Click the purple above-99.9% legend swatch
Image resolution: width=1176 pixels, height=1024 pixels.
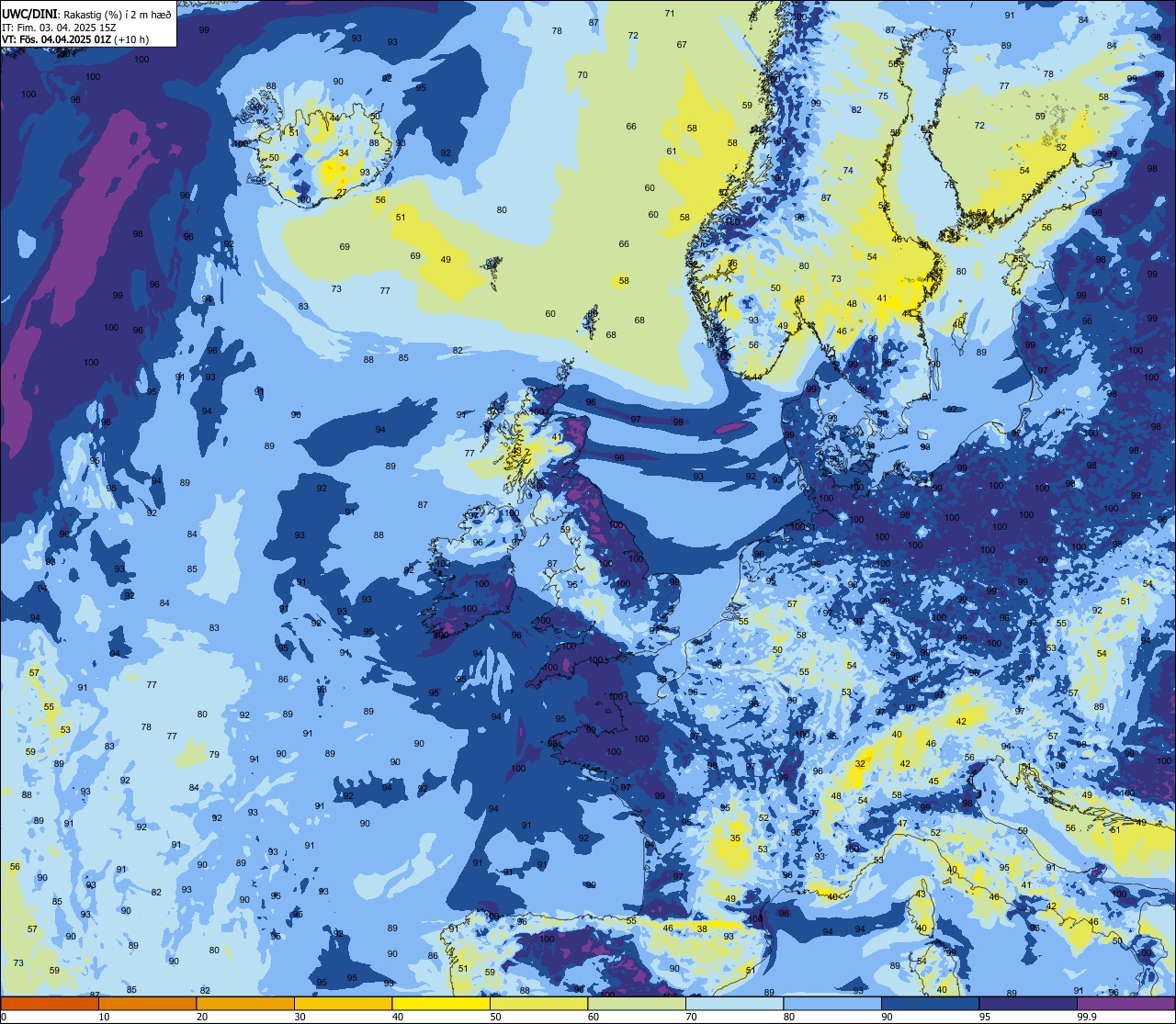pos(1125,1003)
